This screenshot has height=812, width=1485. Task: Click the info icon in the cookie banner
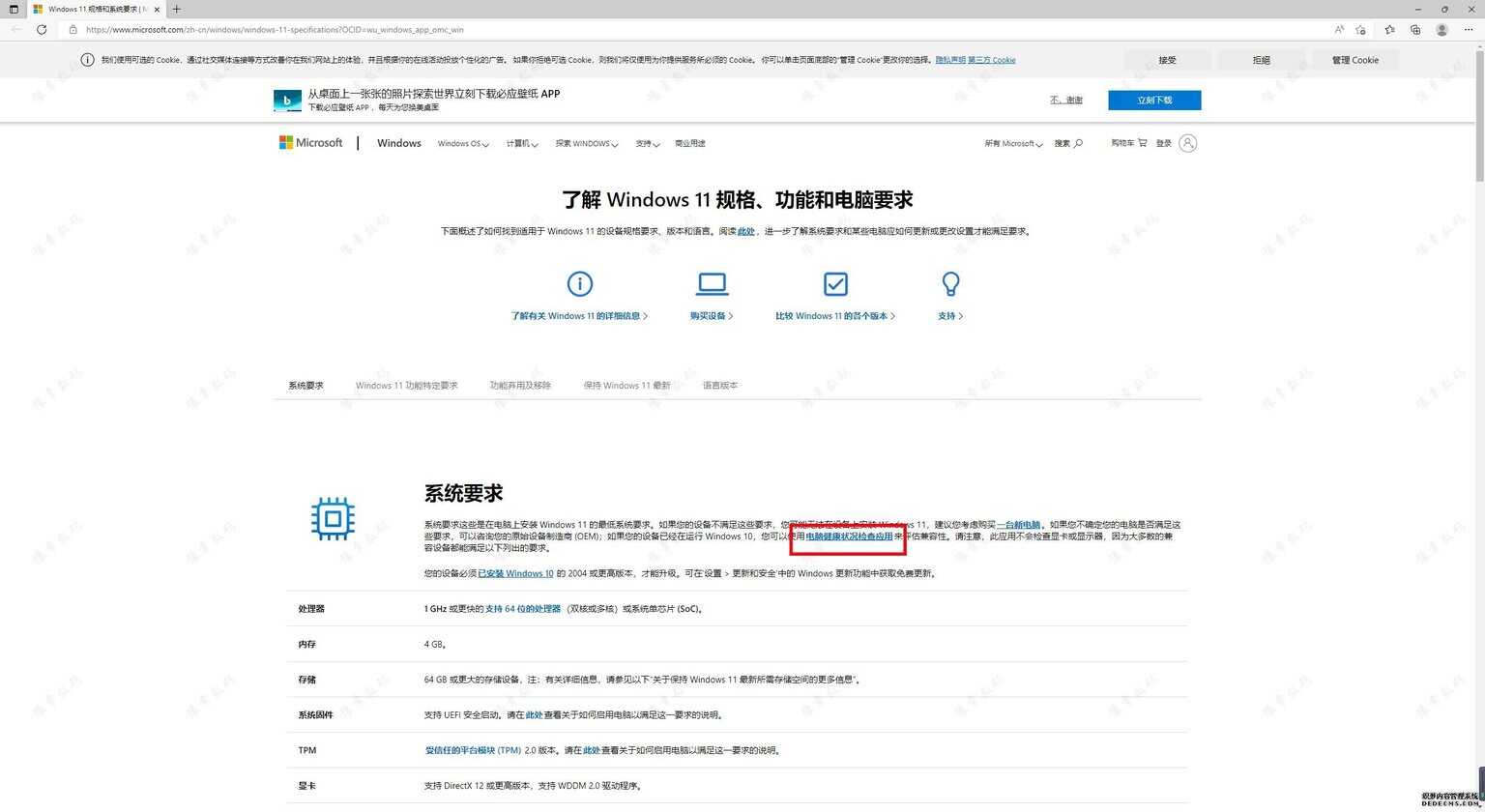click(x=87, y=60)
